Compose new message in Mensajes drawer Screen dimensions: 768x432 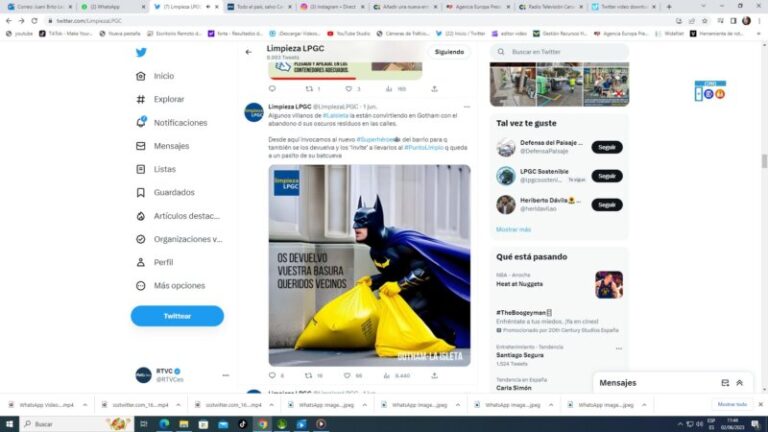(x=725, y=383)
